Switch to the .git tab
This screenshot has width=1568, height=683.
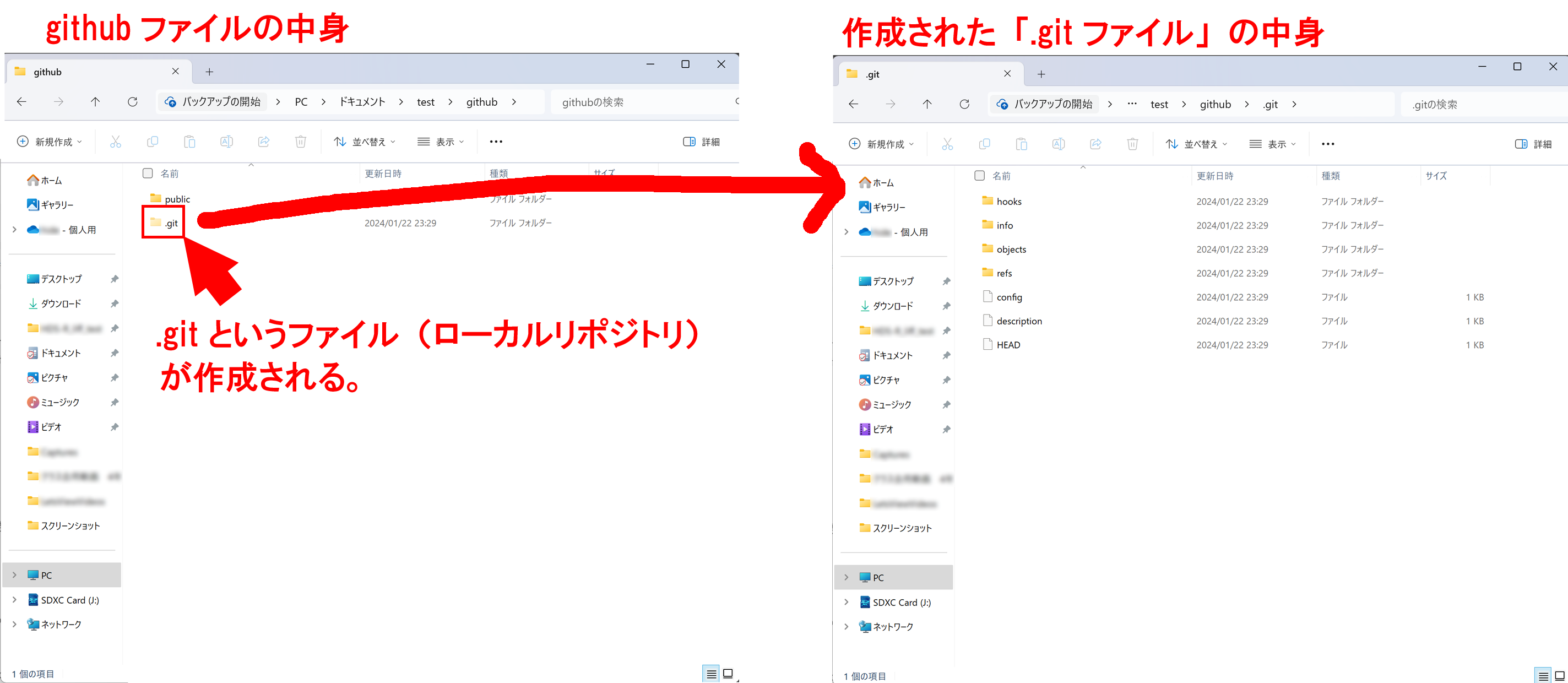pos(872,74)
